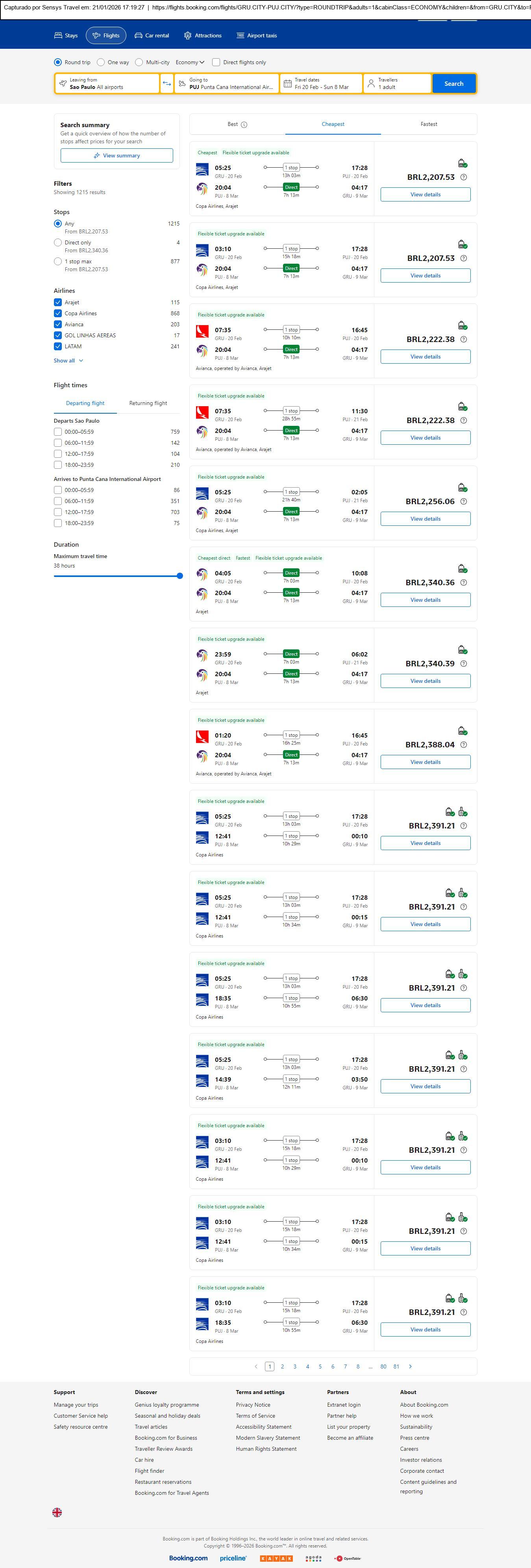Switch to the Fastest sorting tab

point(429,124)
